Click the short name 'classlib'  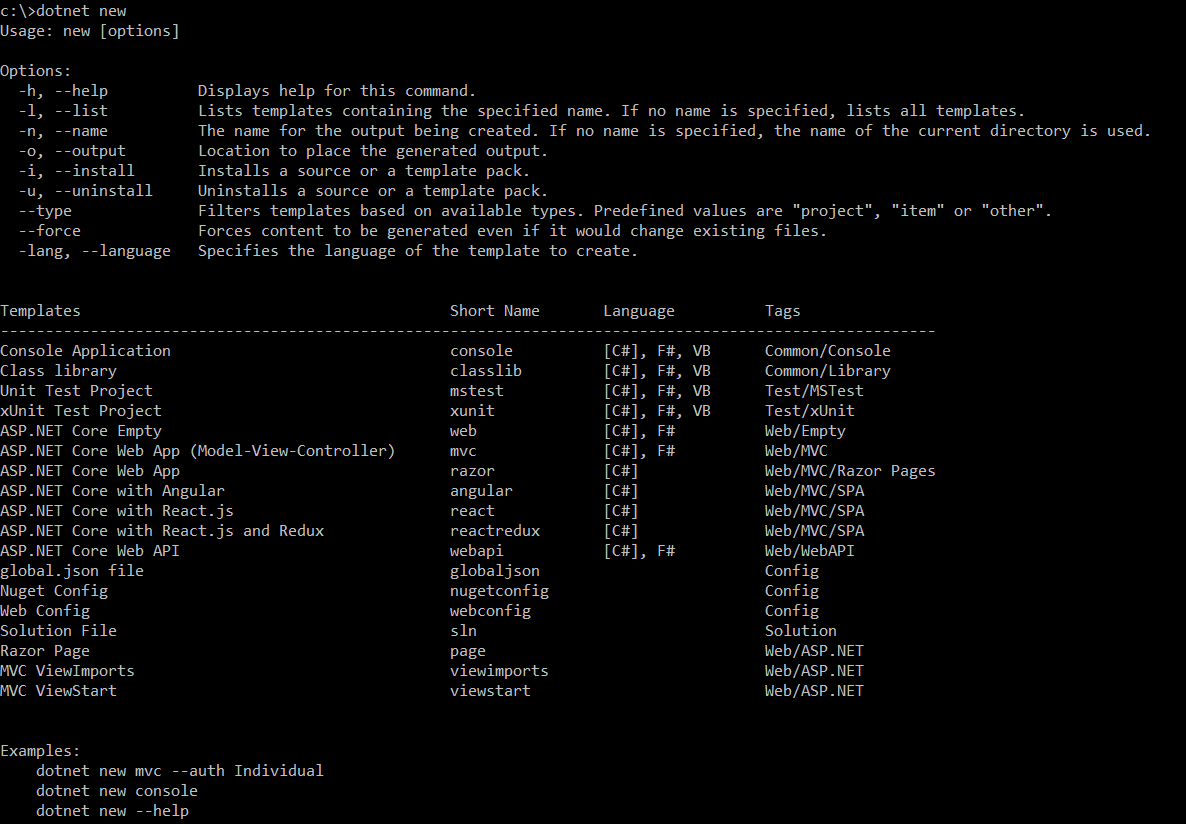coord(486,371)
